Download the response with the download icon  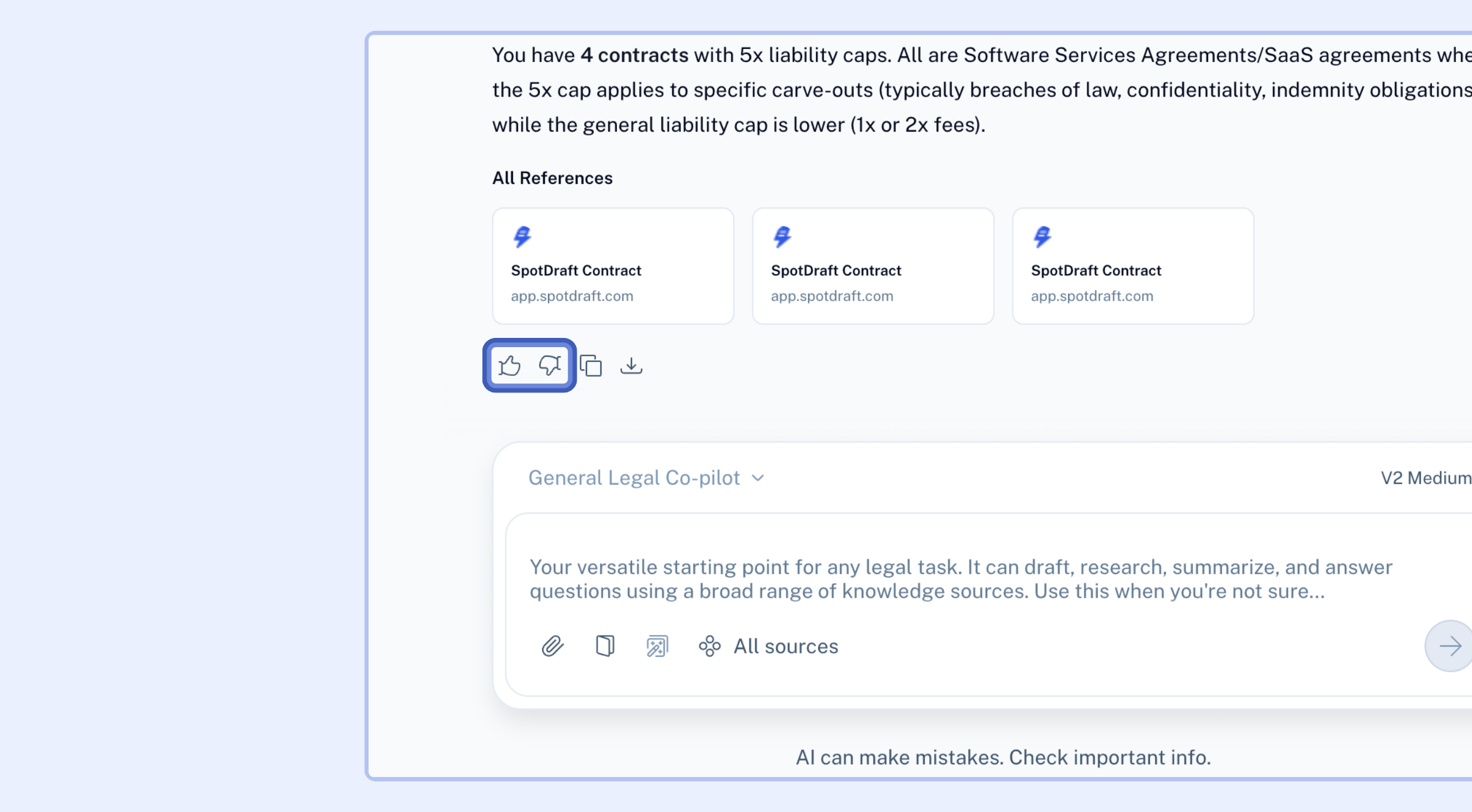click(x=631, y=365)
